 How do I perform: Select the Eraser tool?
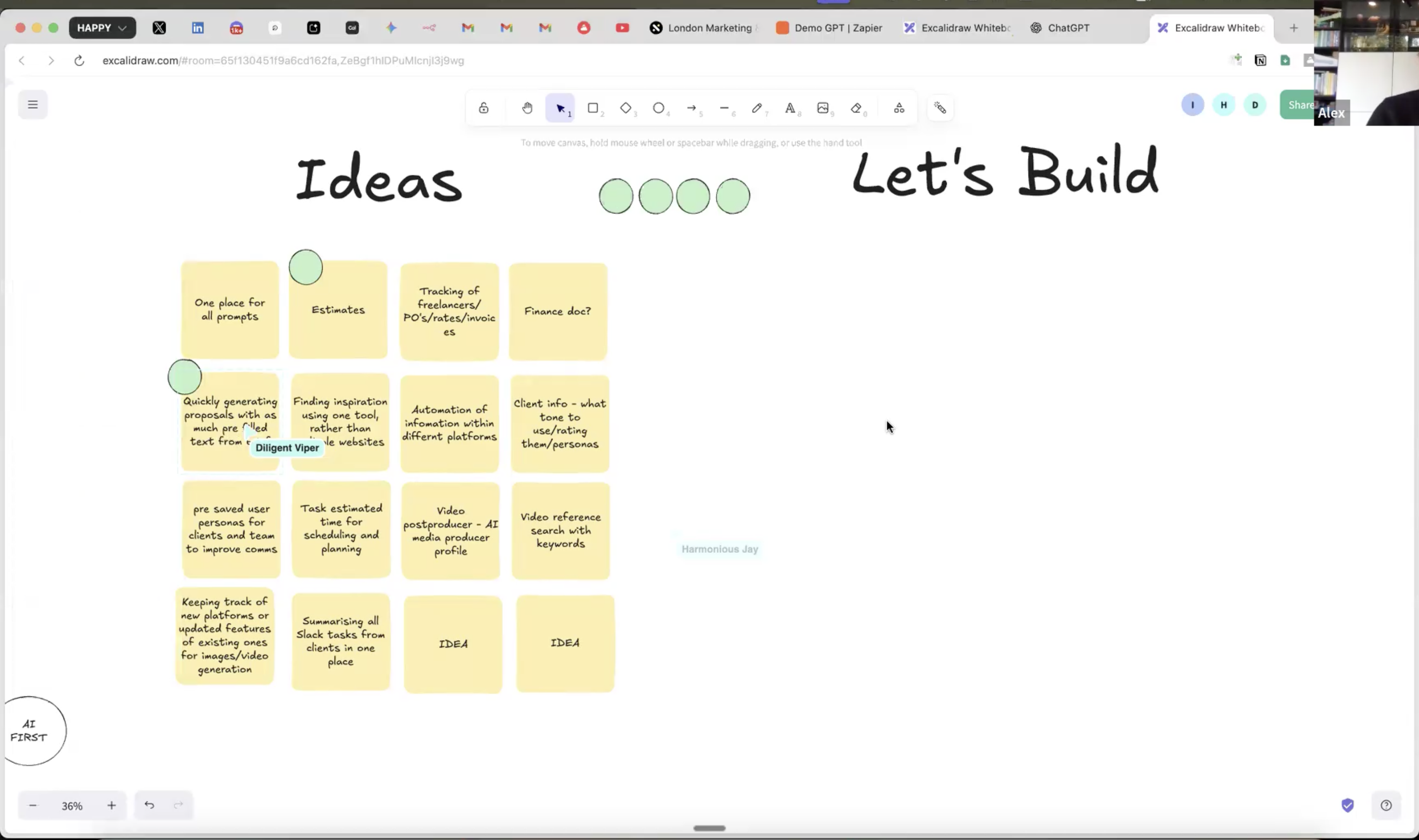point(856,108)
